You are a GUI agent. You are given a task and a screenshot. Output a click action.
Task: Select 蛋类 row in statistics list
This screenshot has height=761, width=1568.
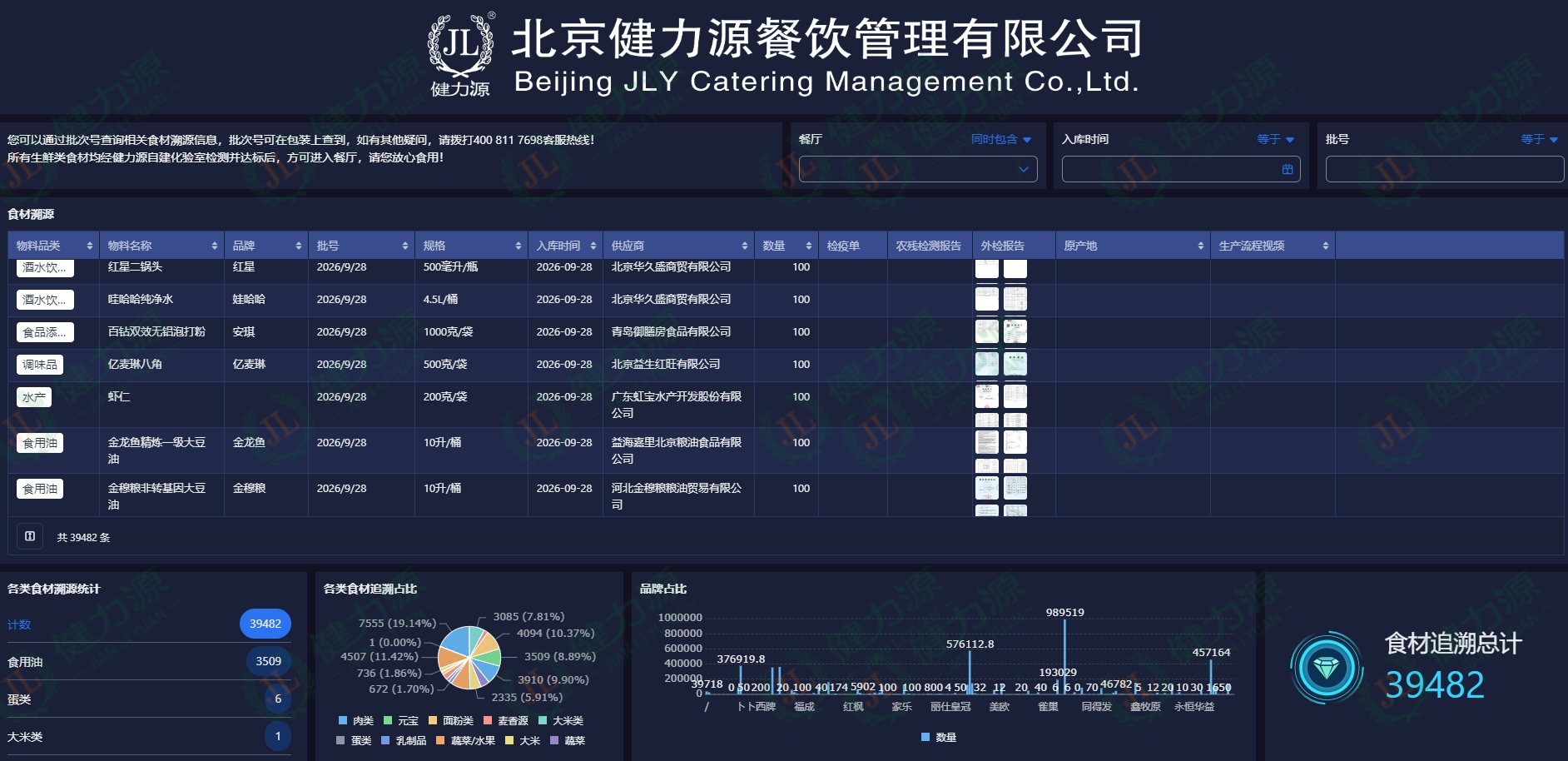point(149,699)
